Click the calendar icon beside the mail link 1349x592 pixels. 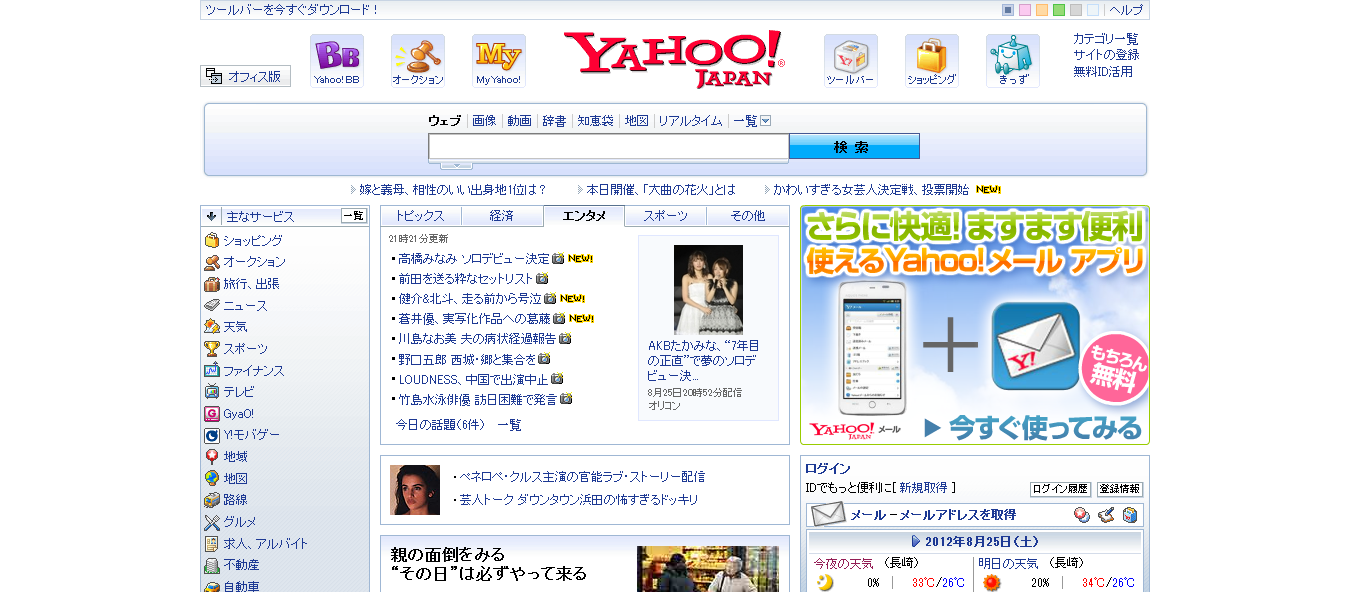1130,515
